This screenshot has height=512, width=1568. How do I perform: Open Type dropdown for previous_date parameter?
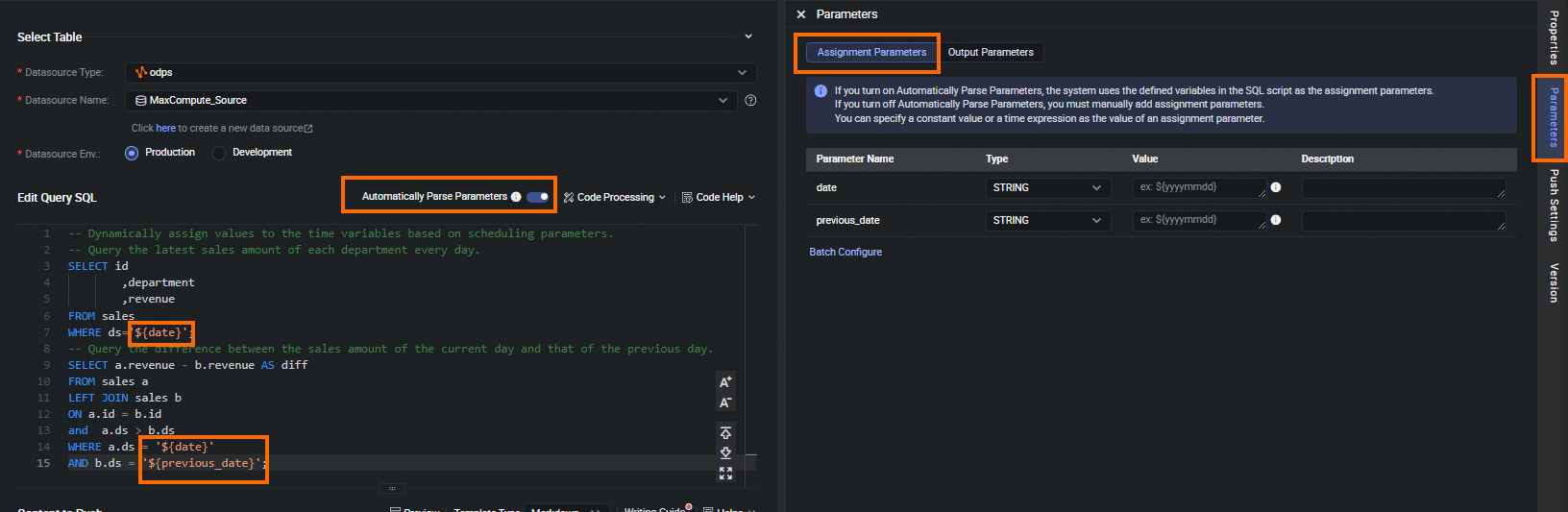pyautogui.click(x=1048, y=220)
